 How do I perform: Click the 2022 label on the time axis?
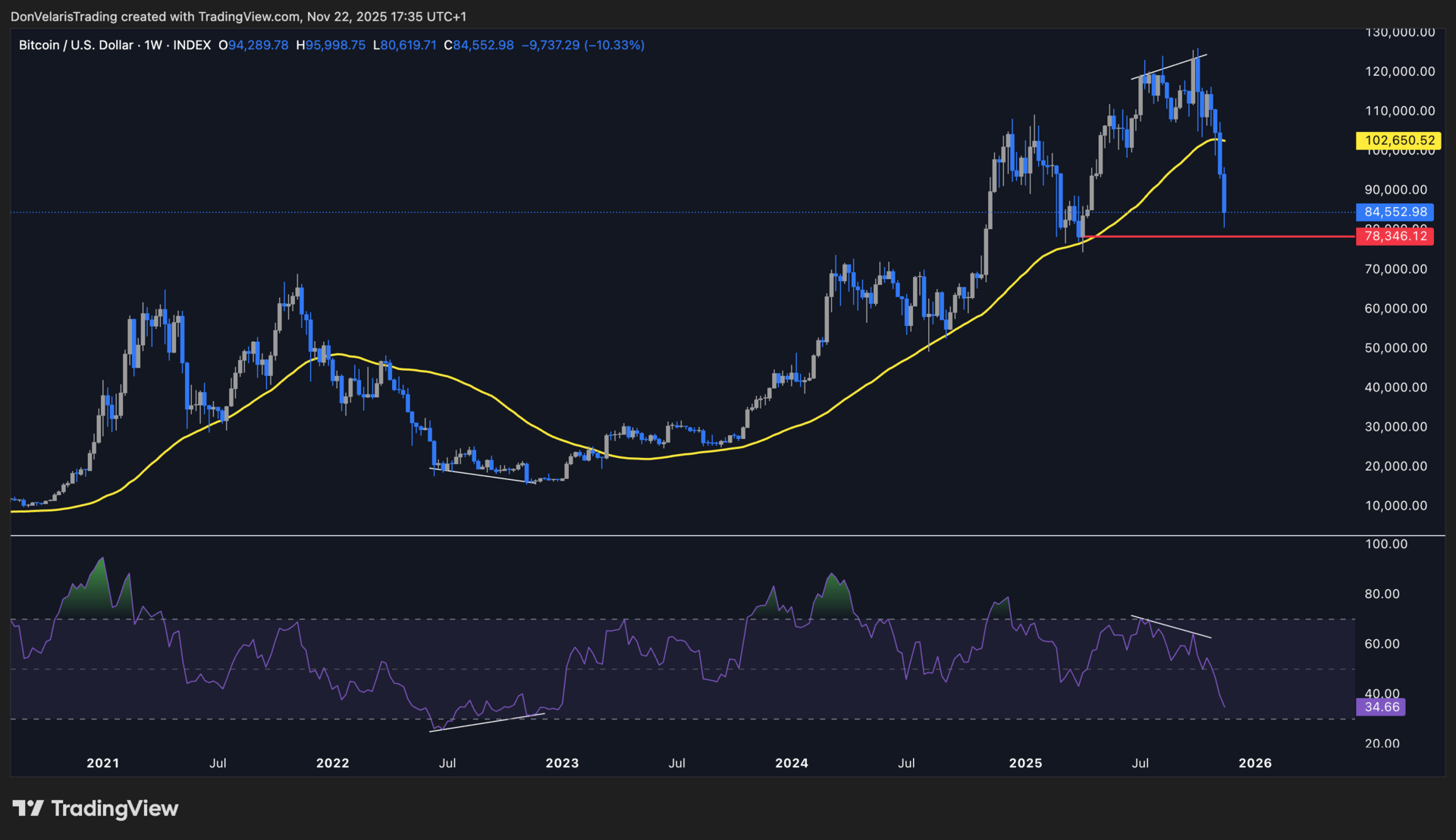click(332, 763)
